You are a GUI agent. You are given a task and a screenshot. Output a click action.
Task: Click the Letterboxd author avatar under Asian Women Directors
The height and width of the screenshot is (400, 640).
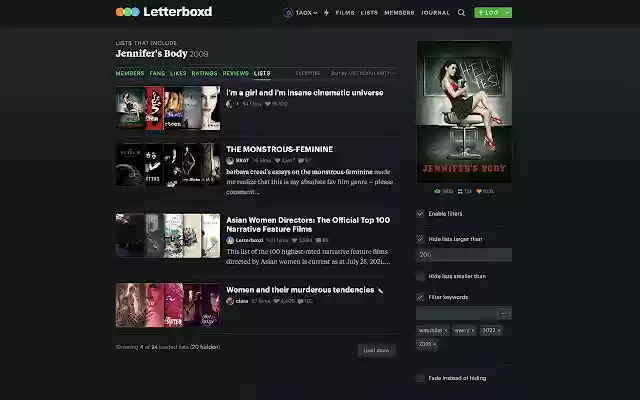[230, 240]
